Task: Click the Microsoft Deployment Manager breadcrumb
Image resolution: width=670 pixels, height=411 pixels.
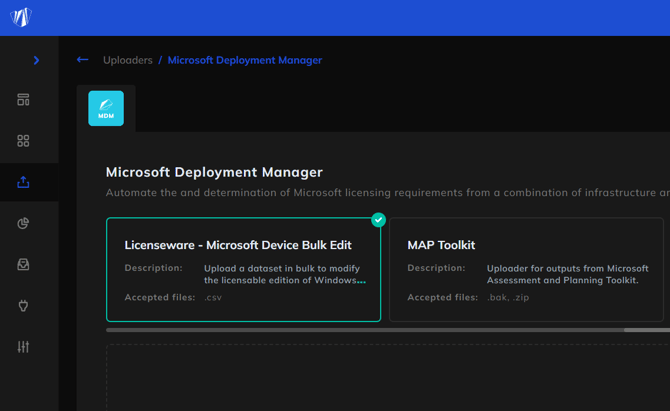Action: pyautogui.click(x=245, y=60)
